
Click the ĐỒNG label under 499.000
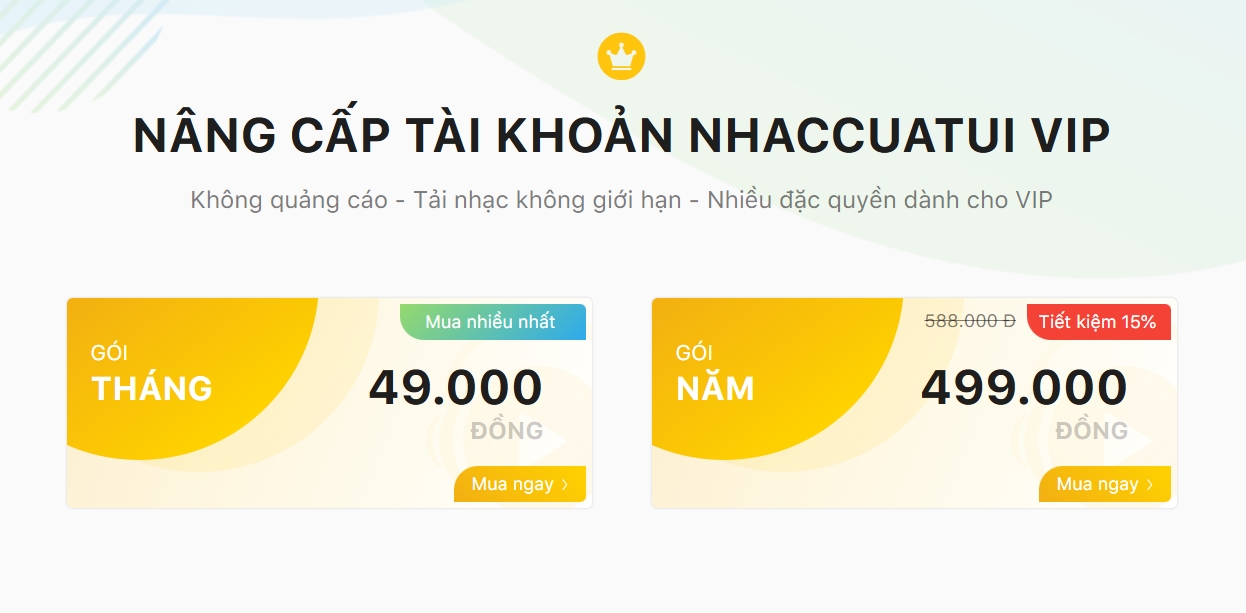1092,431
